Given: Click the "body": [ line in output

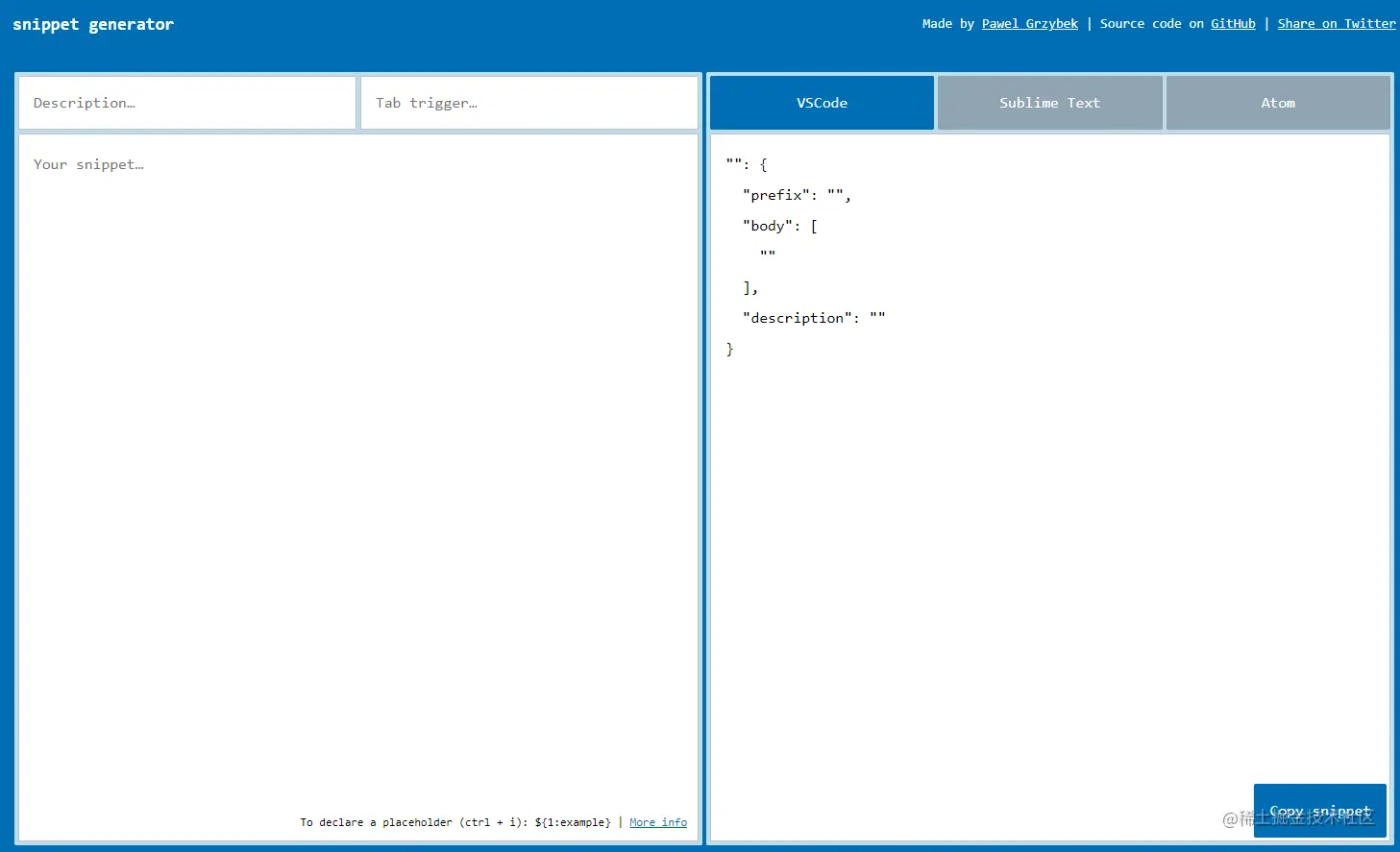Looking at the screenshot, I should pos(779,226).
